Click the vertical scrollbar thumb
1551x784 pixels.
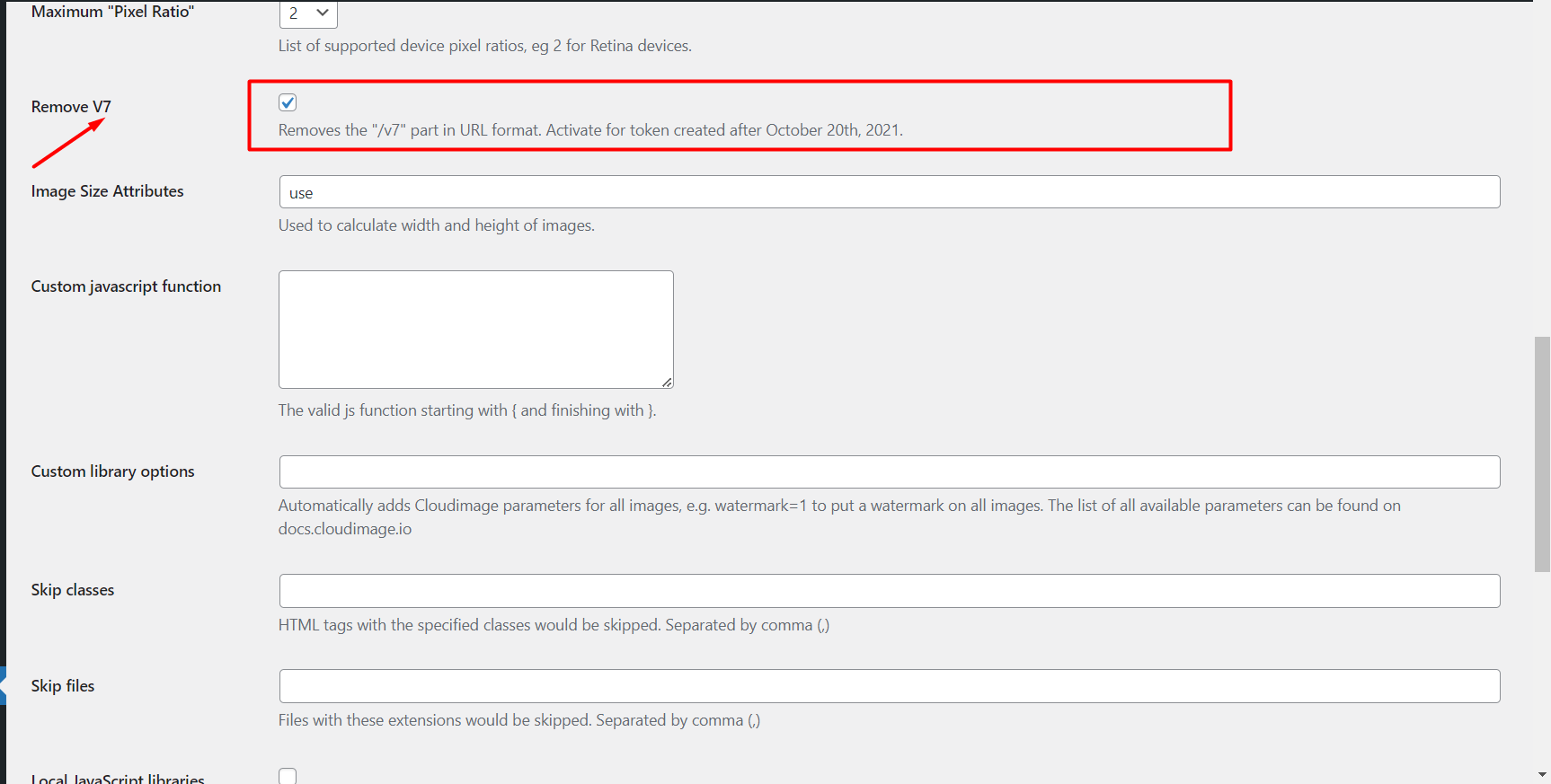coord(1542,454)
